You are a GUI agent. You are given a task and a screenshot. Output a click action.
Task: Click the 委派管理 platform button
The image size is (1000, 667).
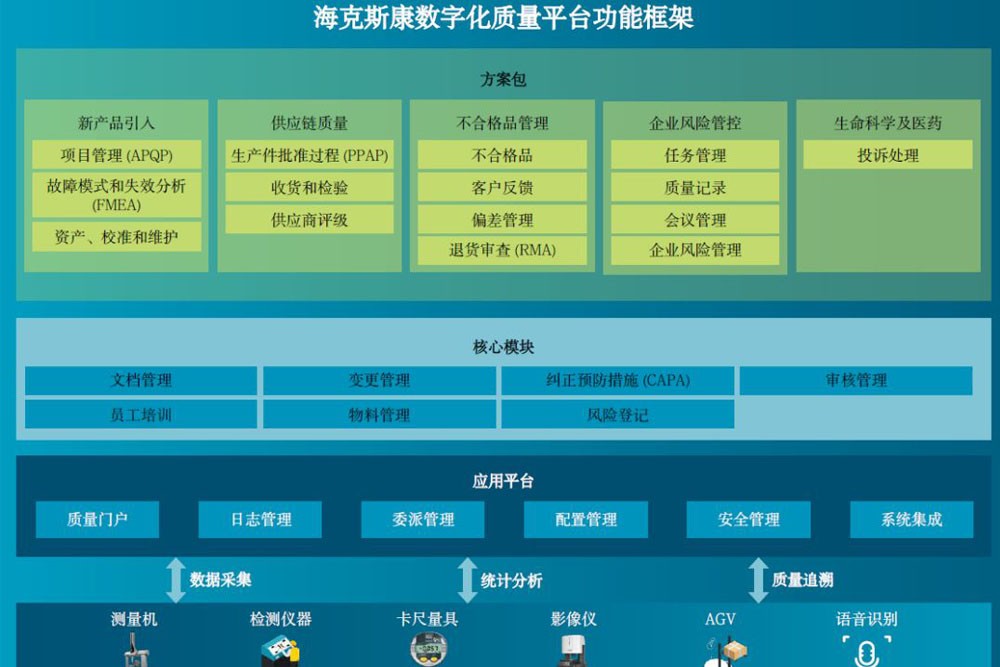click(x=423, y=519)
